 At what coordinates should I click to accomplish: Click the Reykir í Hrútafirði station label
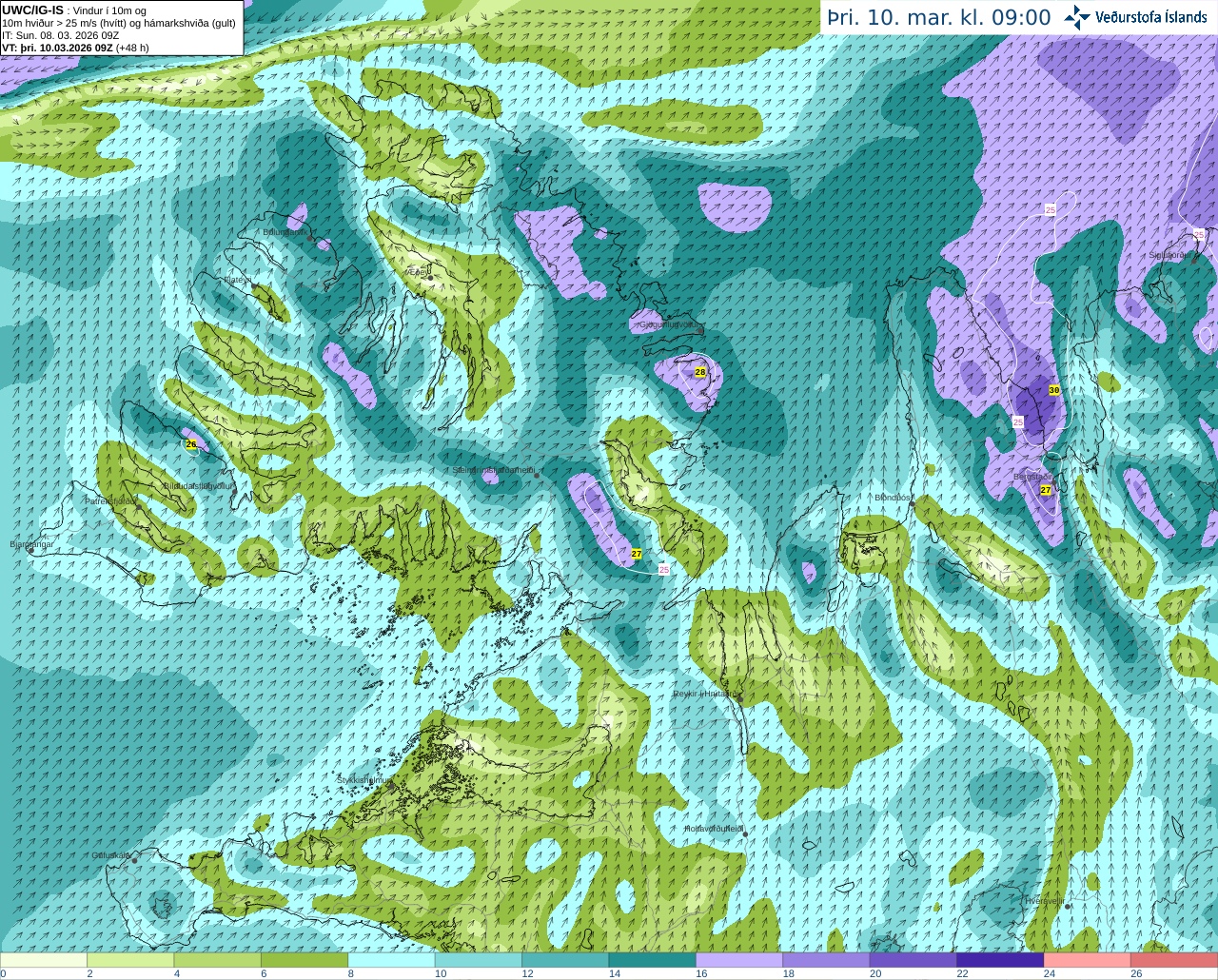705,694
